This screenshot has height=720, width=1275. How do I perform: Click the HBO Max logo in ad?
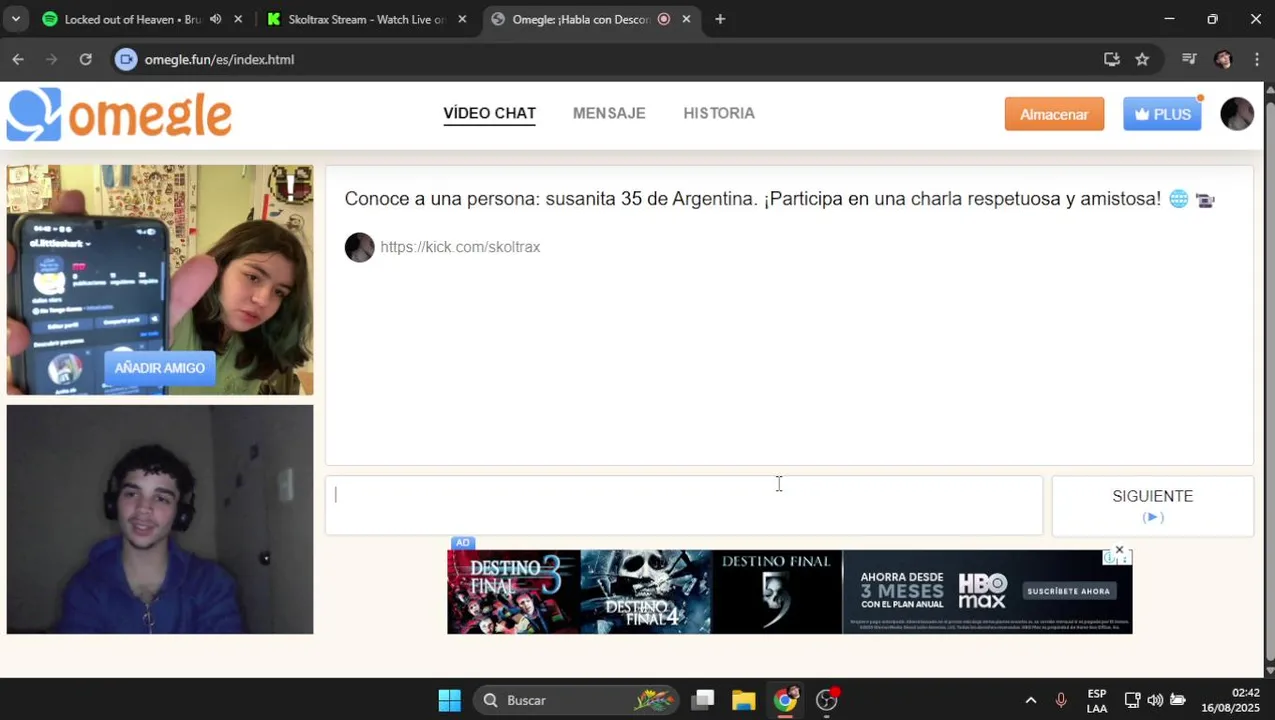[x=982, y=590]
